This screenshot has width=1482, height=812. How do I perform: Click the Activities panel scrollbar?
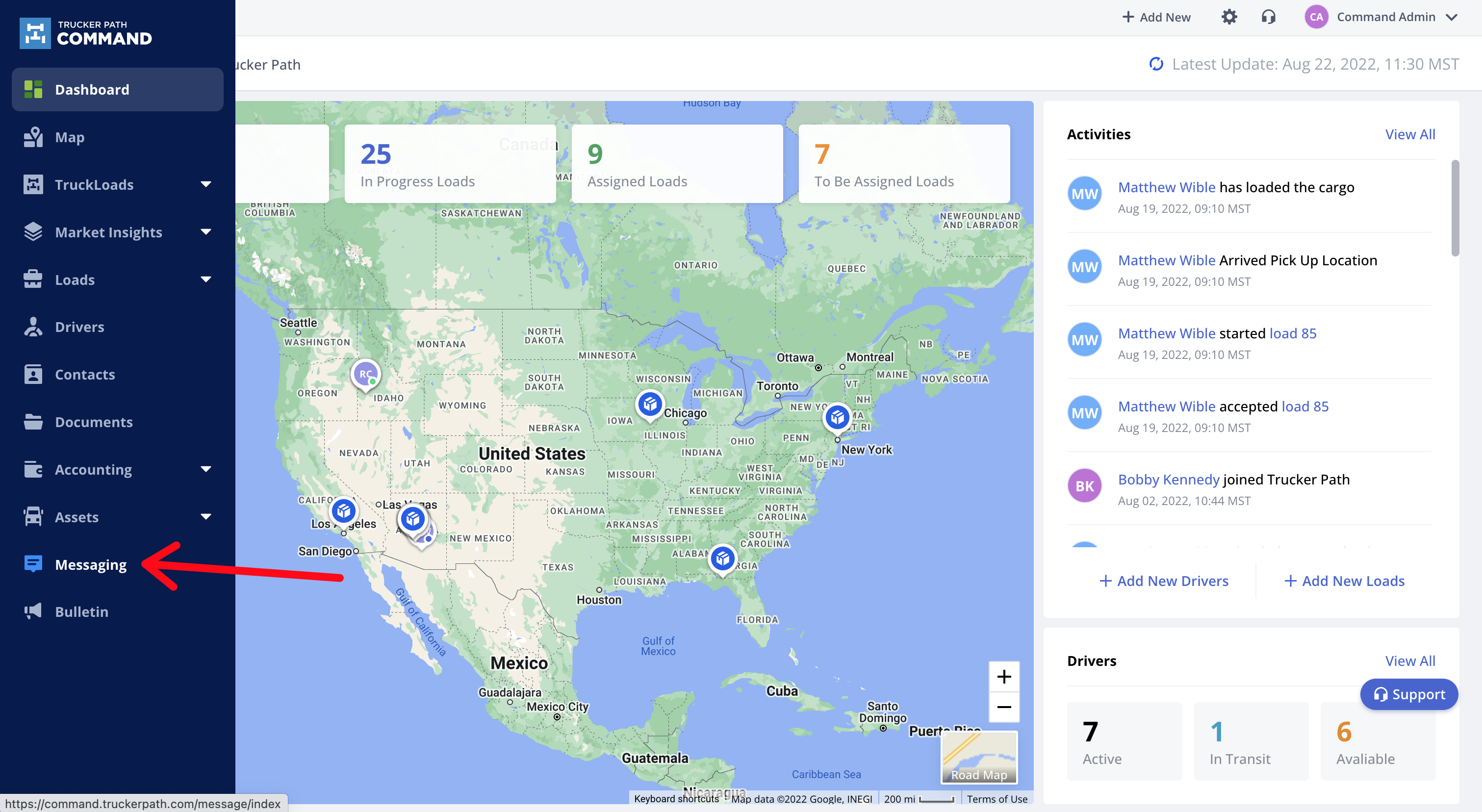click(x=1455, y=208)
